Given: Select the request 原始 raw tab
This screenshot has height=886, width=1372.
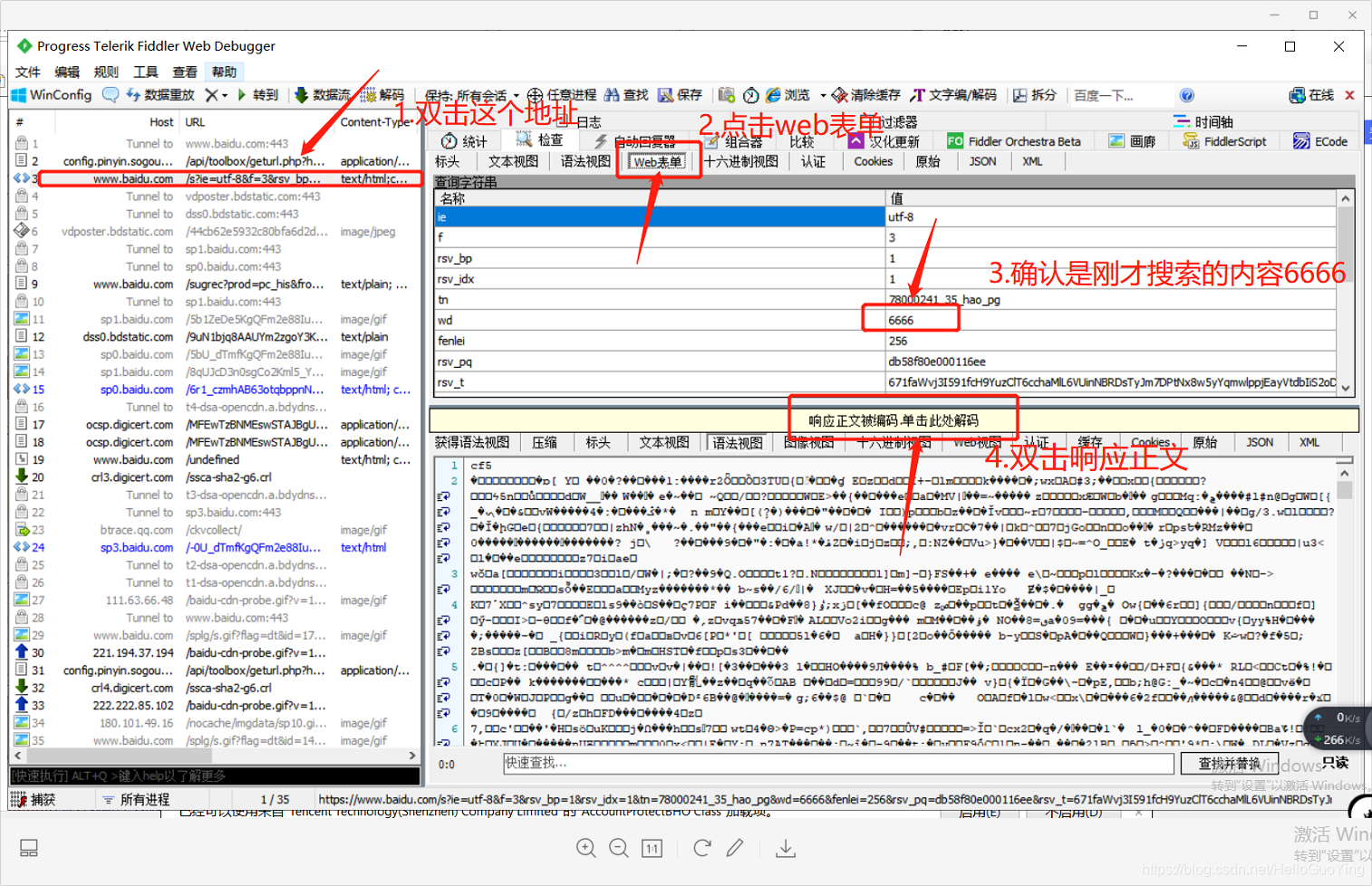Looking at the screenshot, I should [928, 161].
